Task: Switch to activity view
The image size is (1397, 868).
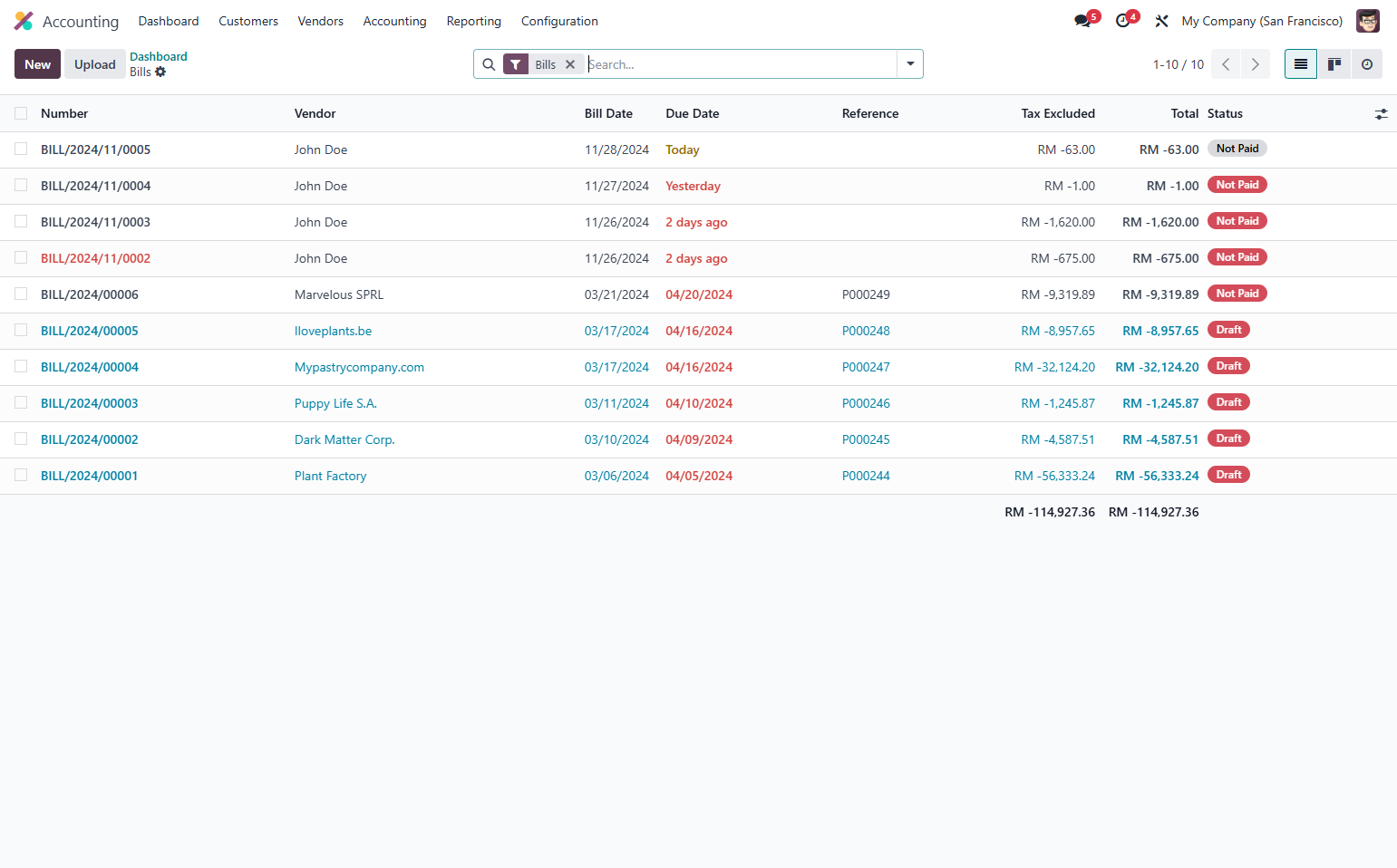Action: tap(1367, 64)
